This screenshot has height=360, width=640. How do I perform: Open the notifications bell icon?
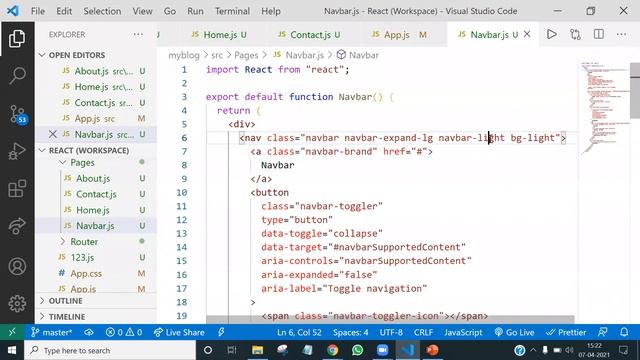[x=624, y=332]
